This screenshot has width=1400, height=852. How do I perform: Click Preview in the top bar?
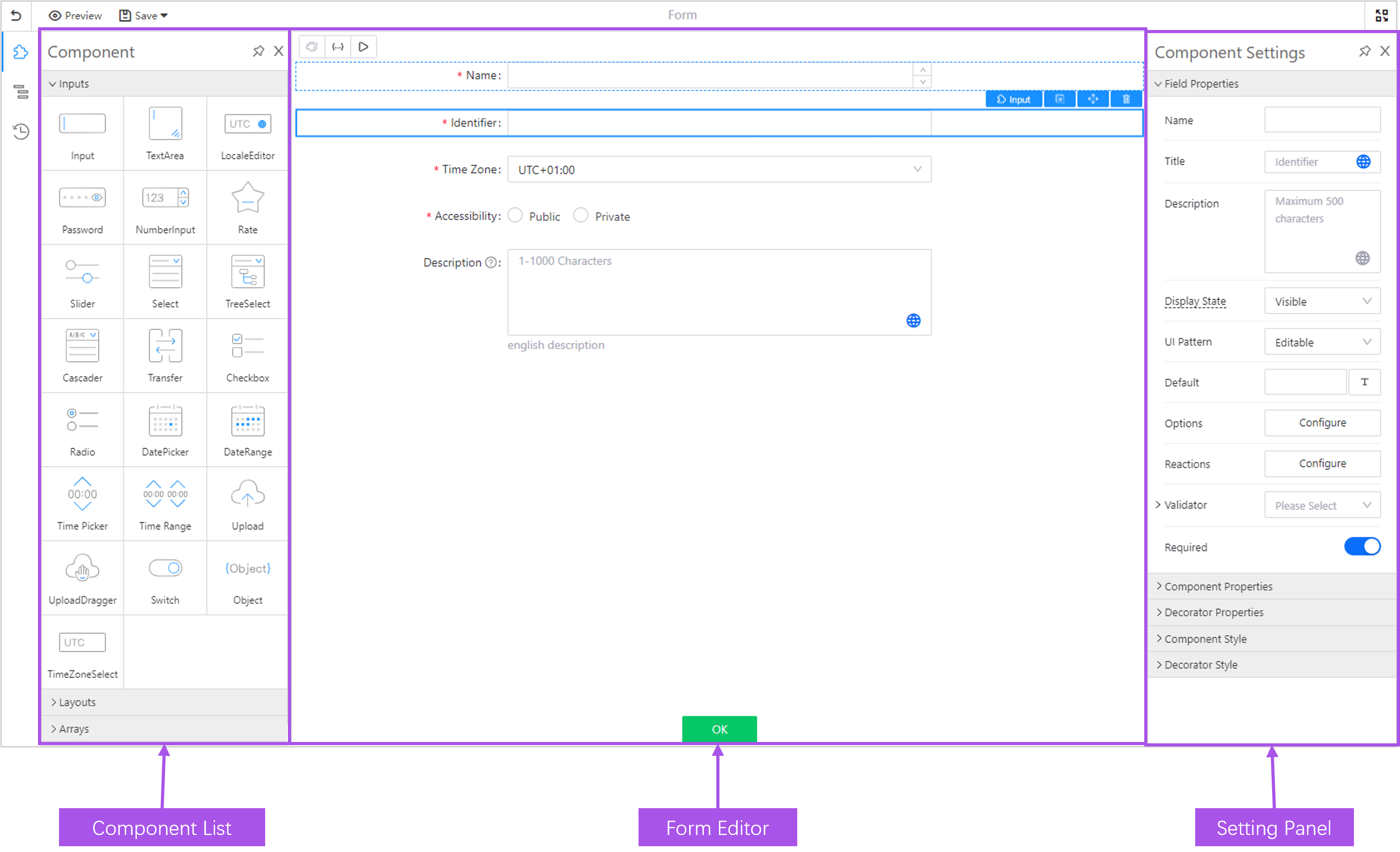(76, 15)
